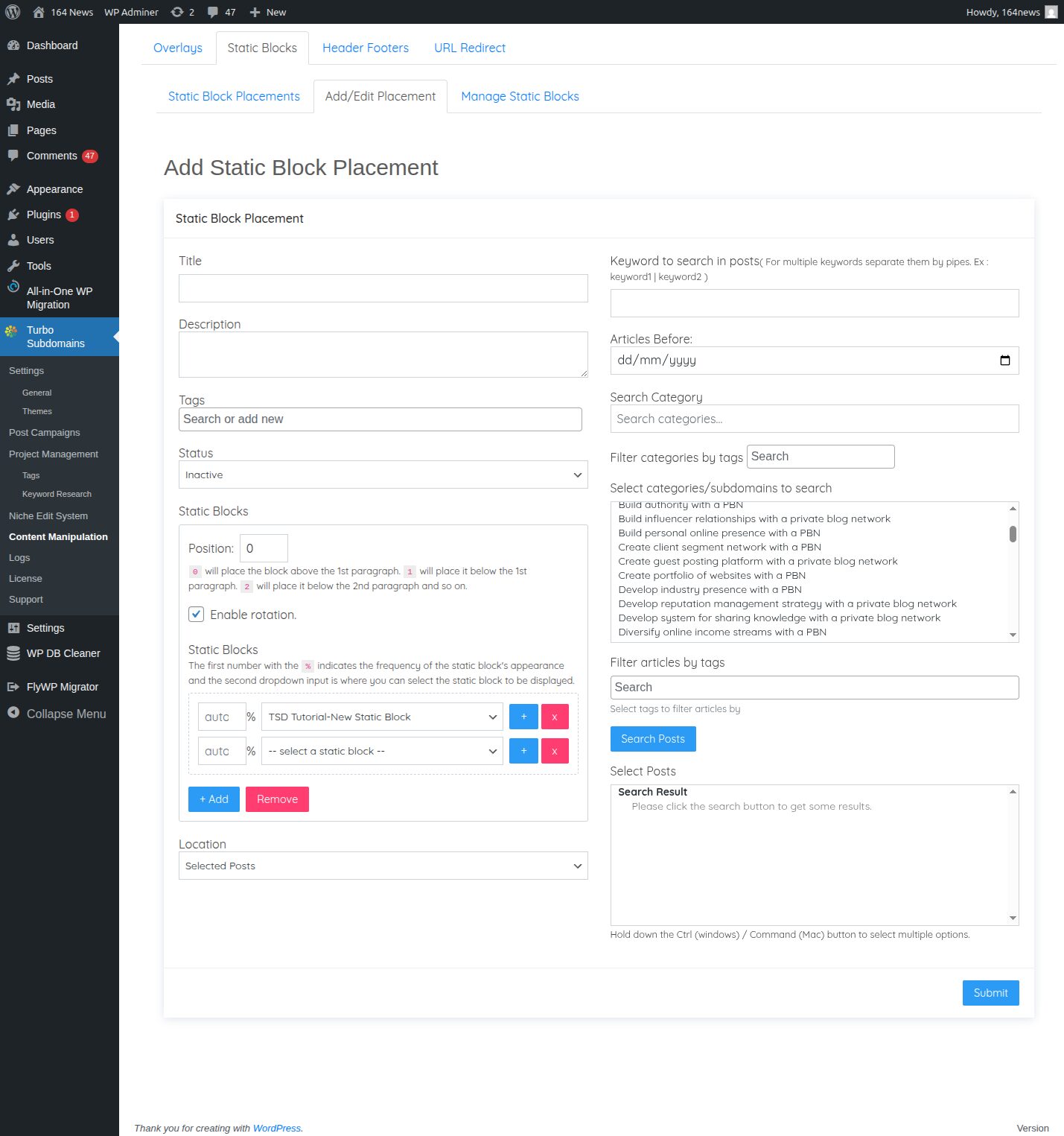This screenshot has height=1136, width=1064.
Task: Click the WordPress logo icon
Action: point(13,12)
